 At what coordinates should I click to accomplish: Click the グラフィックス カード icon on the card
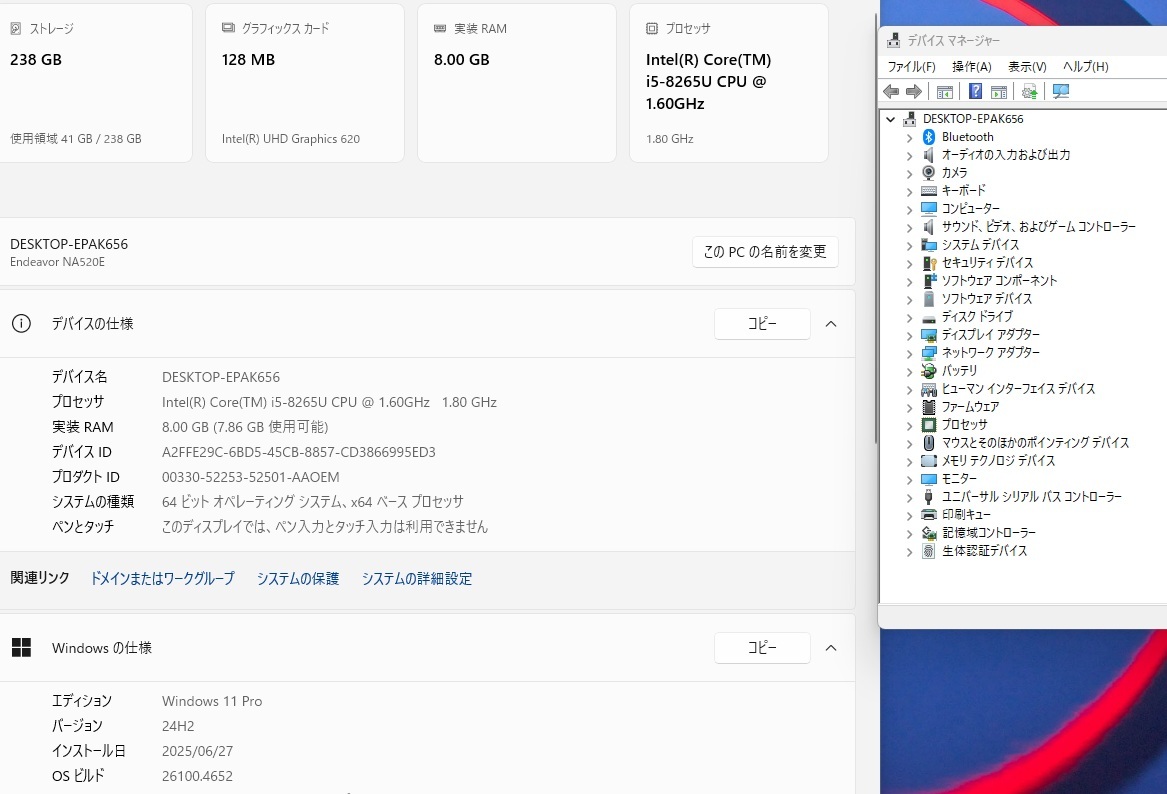point(228,28)
